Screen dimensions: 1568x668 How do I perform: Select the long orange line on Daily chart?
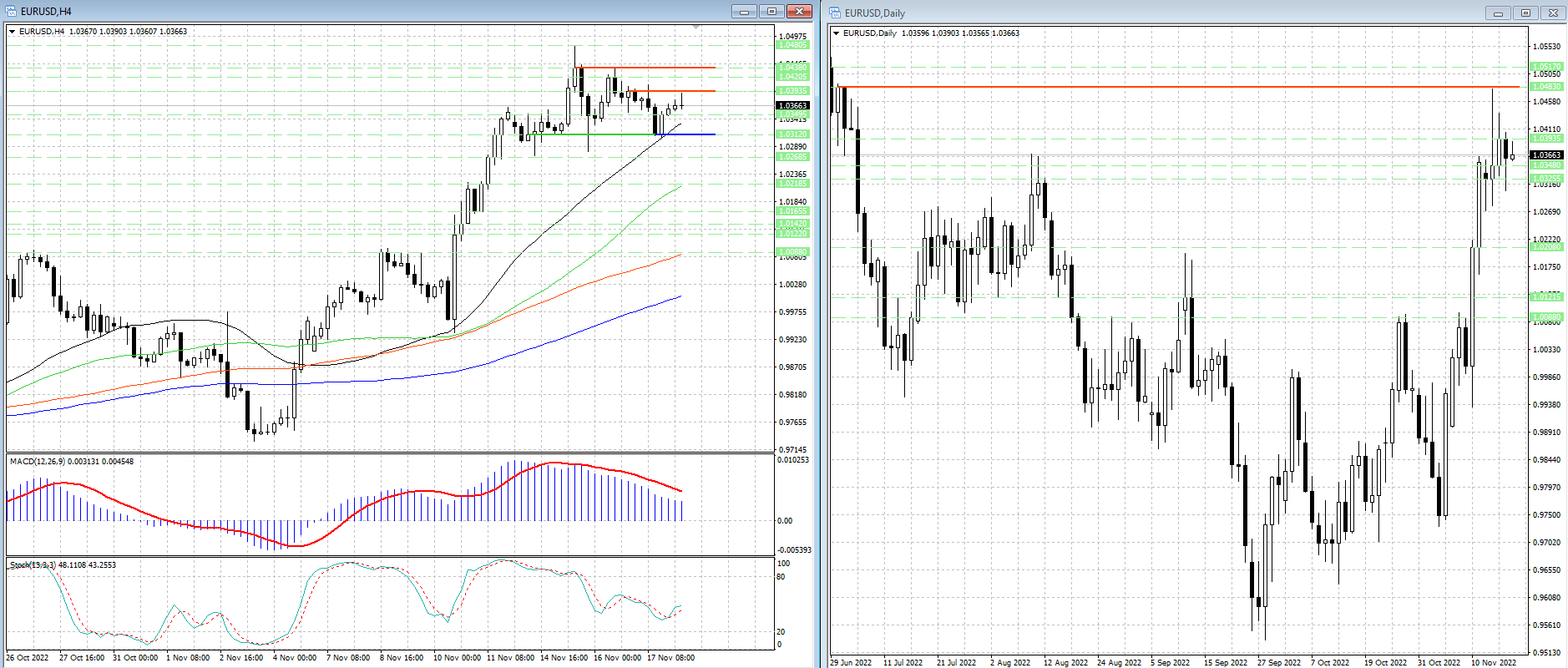coord(1169,86)
